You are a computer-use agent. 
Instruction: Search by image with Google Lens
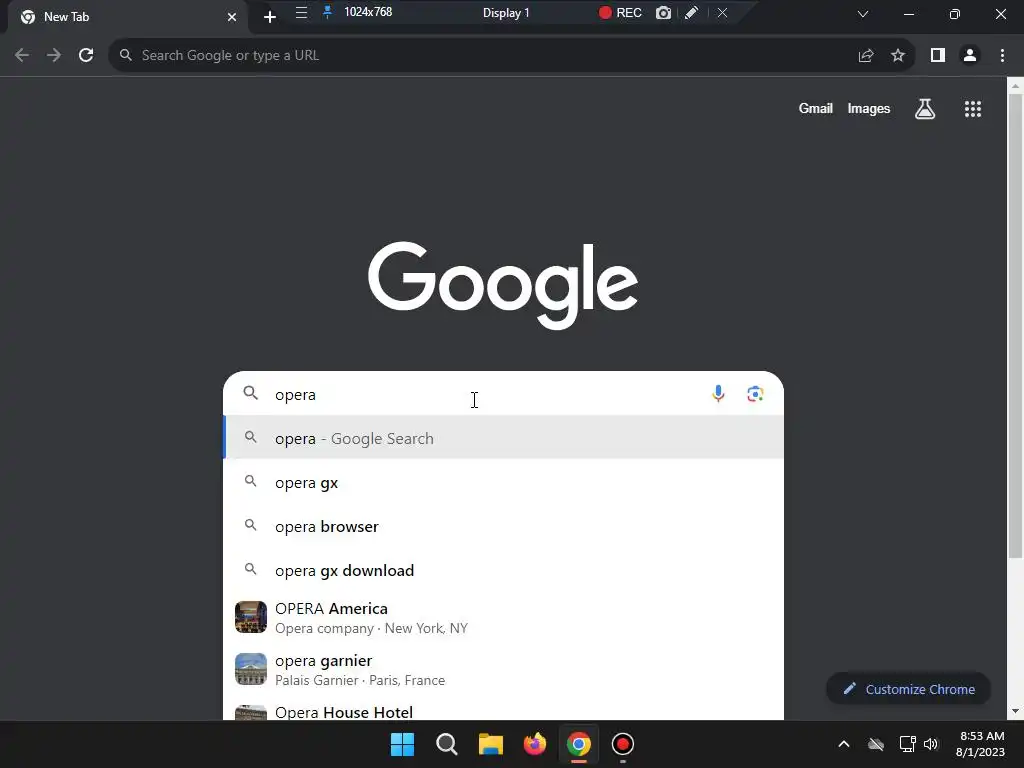click(755, 394)
